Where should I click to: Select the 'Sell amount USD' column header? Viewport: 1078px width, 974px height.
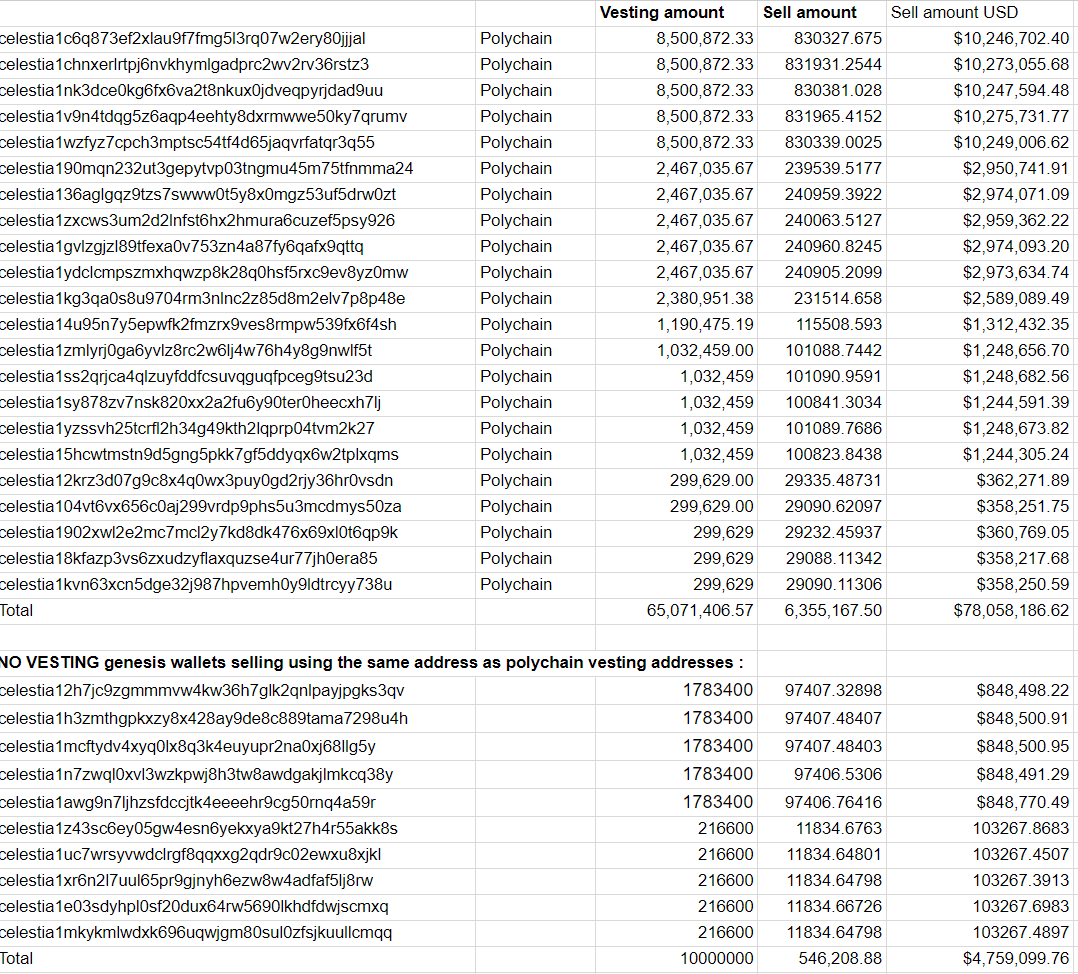(954, 12)
